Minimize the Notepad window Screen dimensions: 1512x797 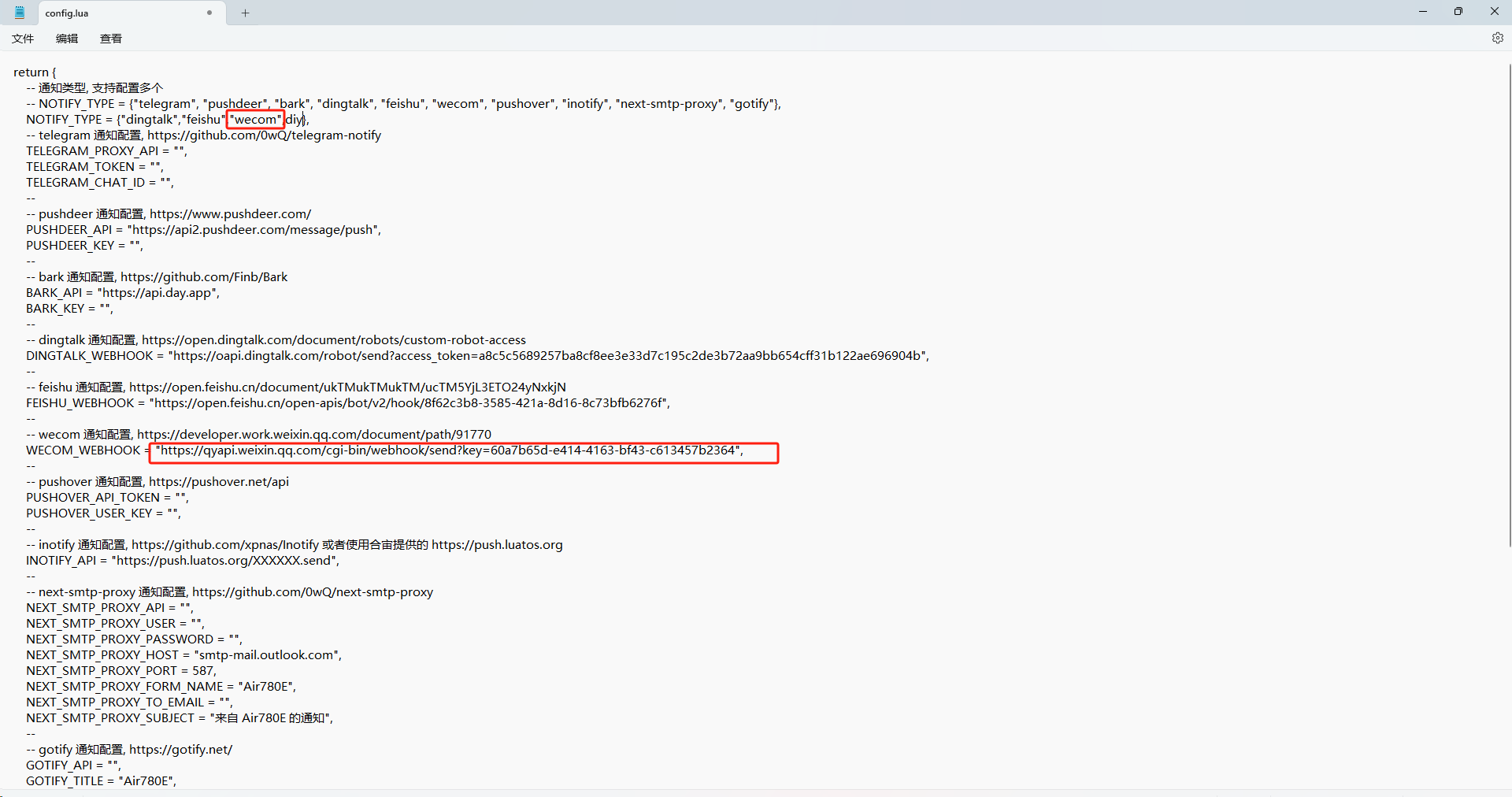(1422, 12)
